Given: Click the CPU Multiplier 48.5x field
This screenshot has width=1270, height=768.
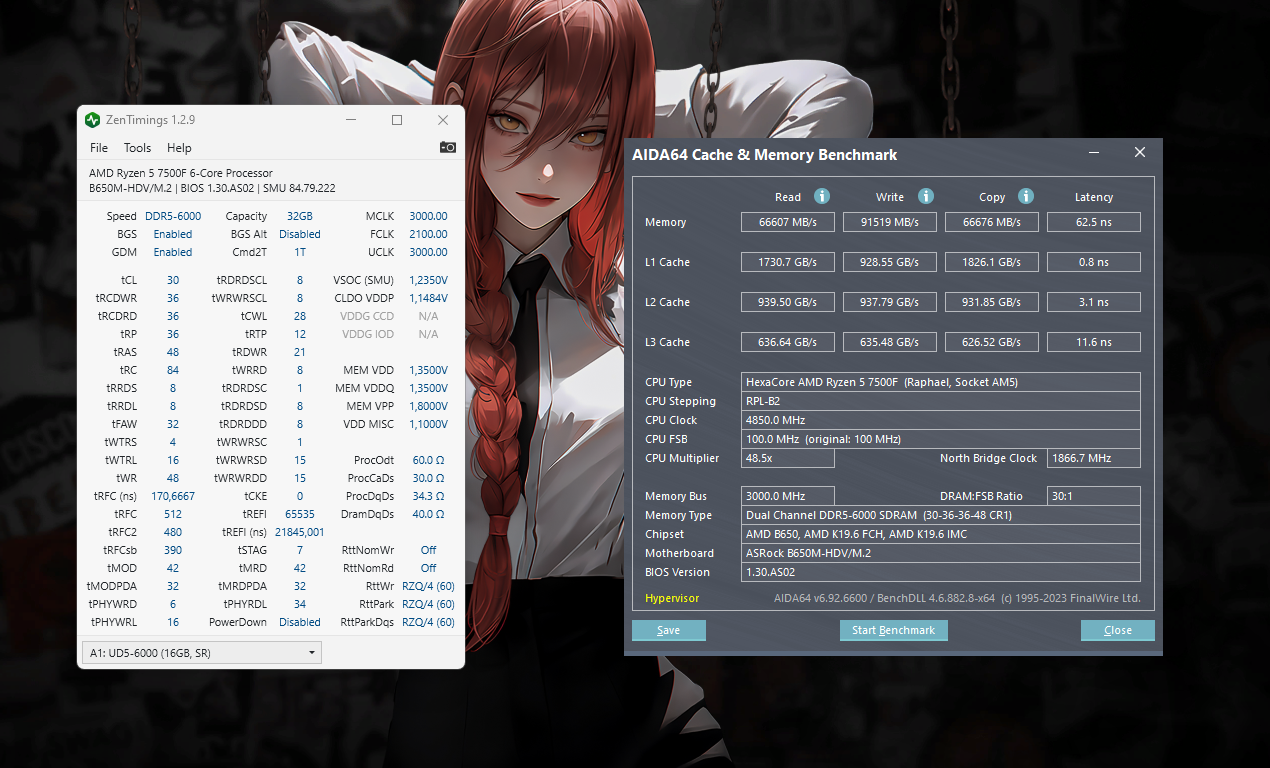Looking at the screenshot, I should [x=788, y=458].
